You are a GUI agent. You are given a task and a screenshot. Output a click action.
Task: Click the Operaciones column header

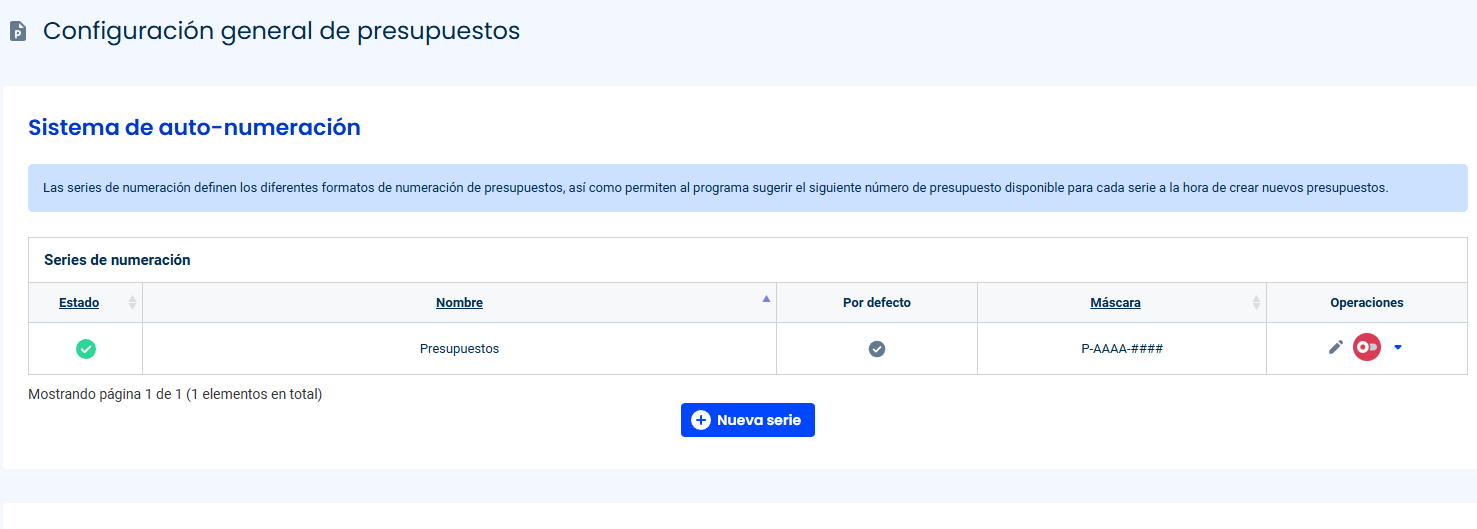(x=1367, y=302)
